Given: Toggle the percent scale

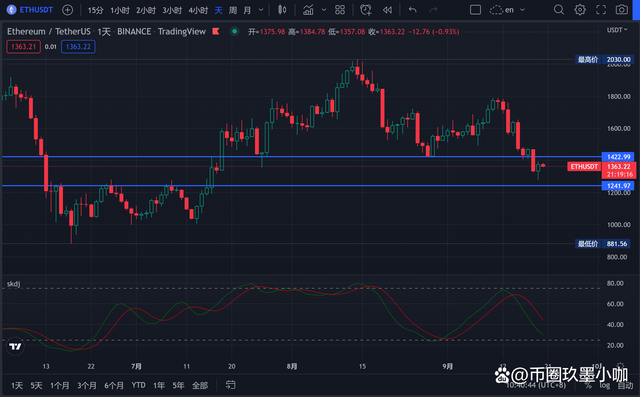Looking at the screenshot, I should pyautogui.click(x=588, y=386).
